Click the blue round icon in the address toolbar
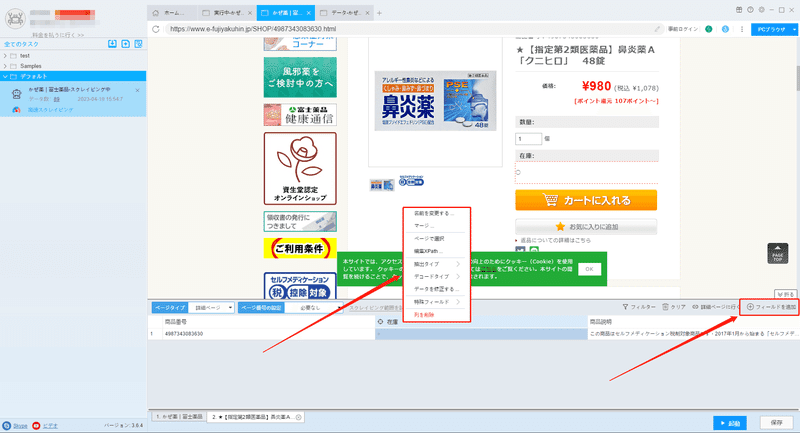The height and width of the screenshot is (433, 800). (725, 29)
